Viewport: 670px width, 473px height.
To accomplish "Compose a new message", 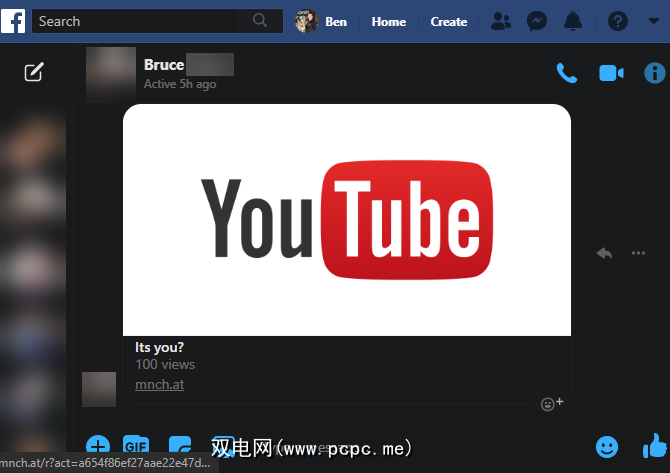I will tap(34, 72).
